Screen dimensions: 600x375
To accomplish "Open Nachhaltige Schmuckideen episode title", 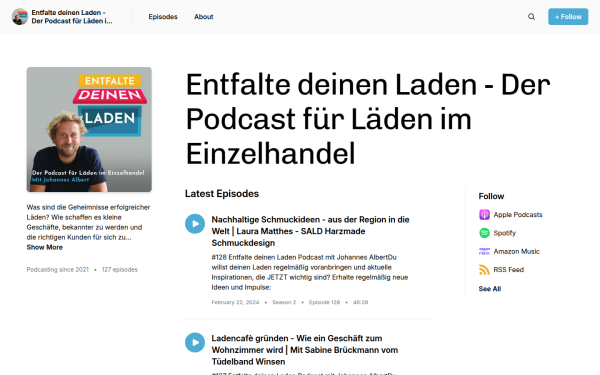I will point(310,231).
